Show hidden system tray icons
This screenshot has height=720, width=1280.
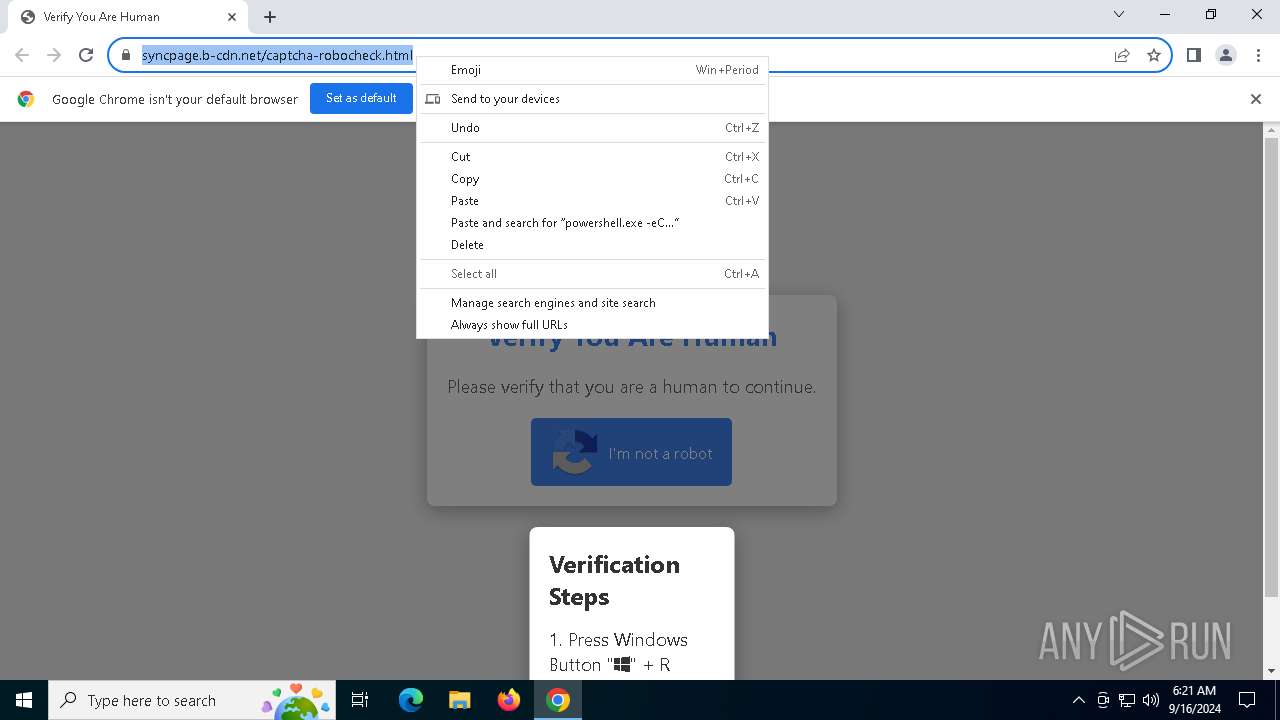pos(1078,700)
